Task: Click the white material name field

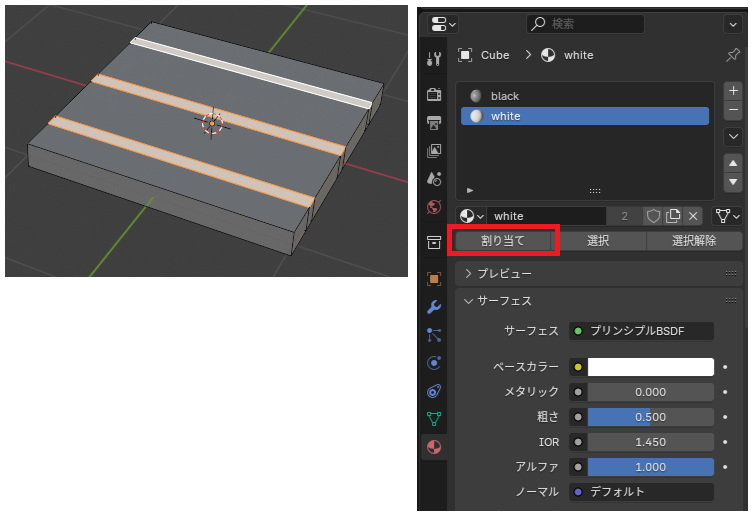Action: coord(546,216)
